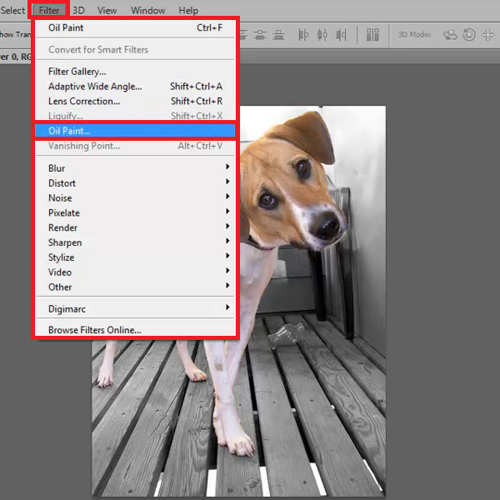Open the Window menu
Image resolution: width=500 pixels, height=500 pixels.
[148, 10]
